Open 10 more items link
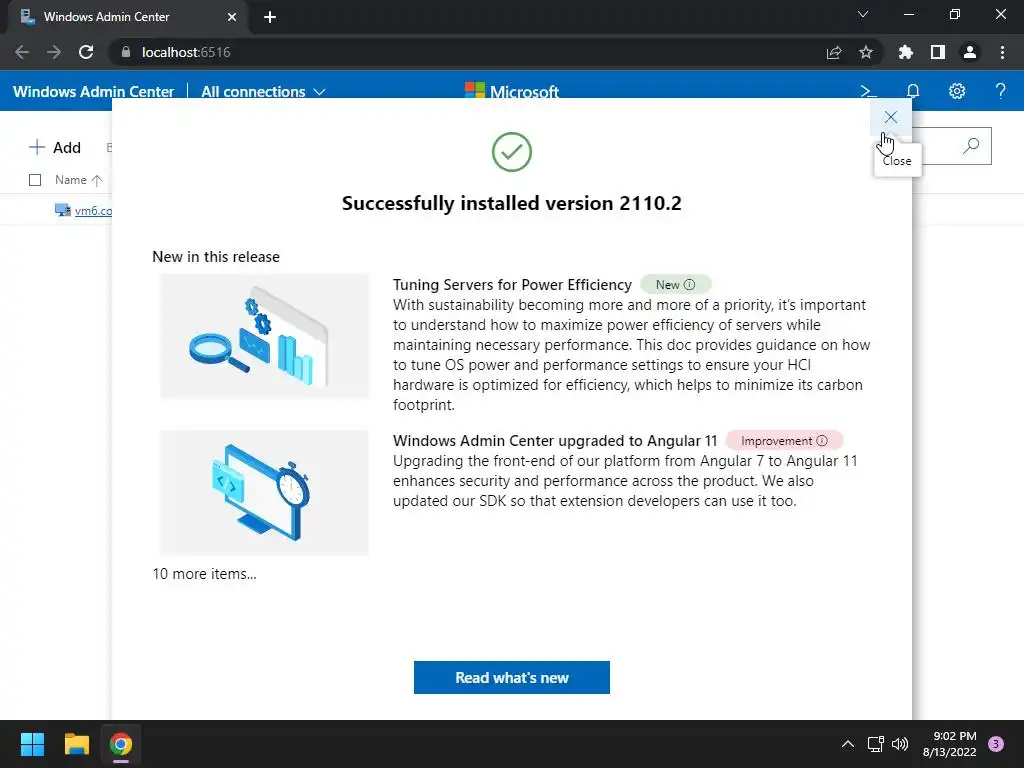The width and height of the screenshot is (1024, 768). (x=204, y=574)
